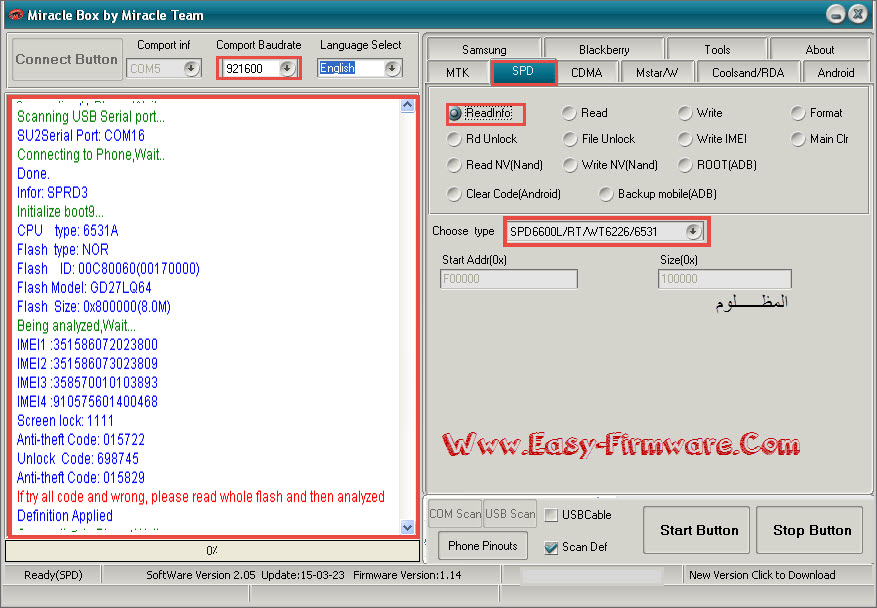This screenshot has width=877, height=608.
Task: Click the Stop Button
Action: coord(810,530)
